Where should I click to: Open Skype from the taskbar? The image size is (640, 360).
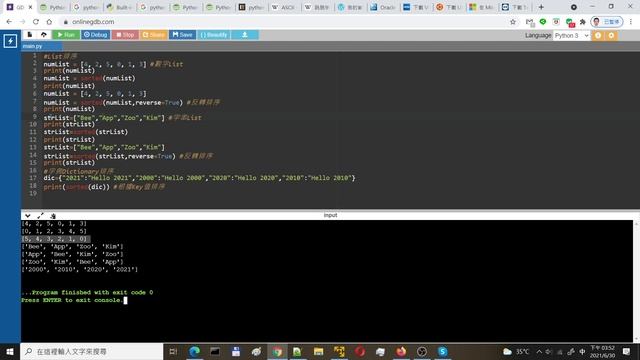[442, 351]
